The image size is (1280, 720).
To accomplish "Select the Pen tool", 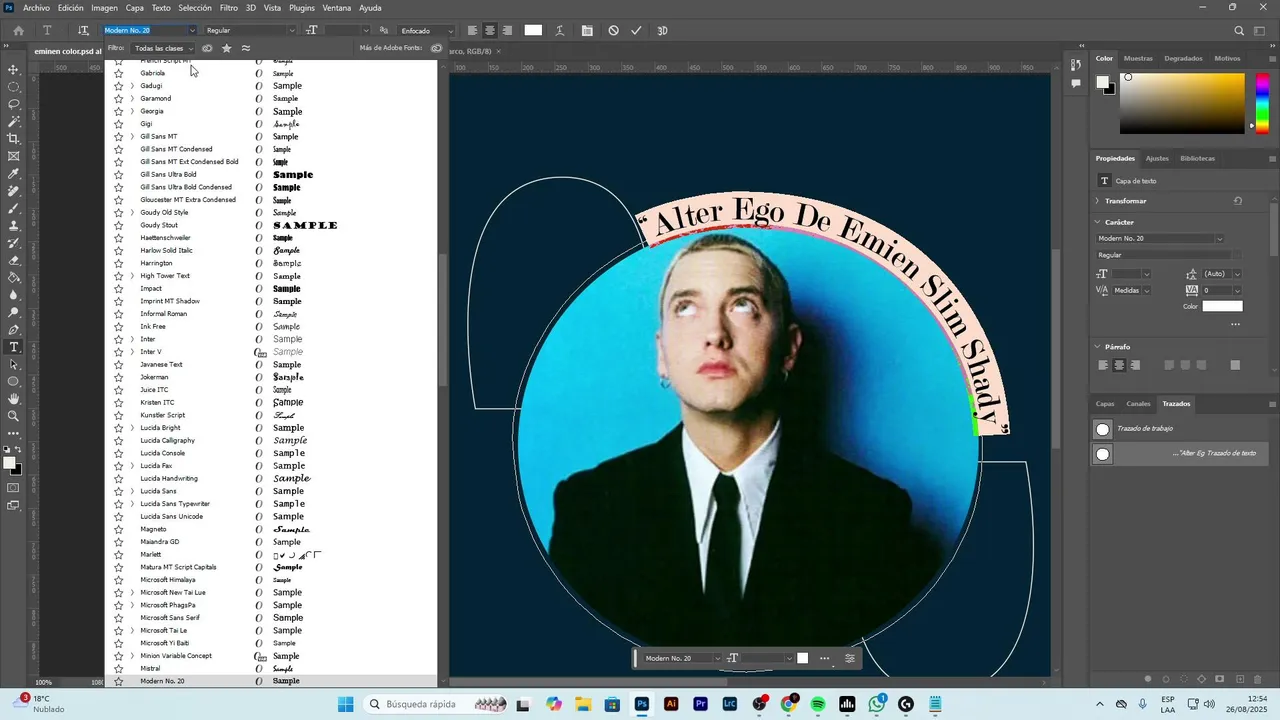I will [x=14, y=329].
